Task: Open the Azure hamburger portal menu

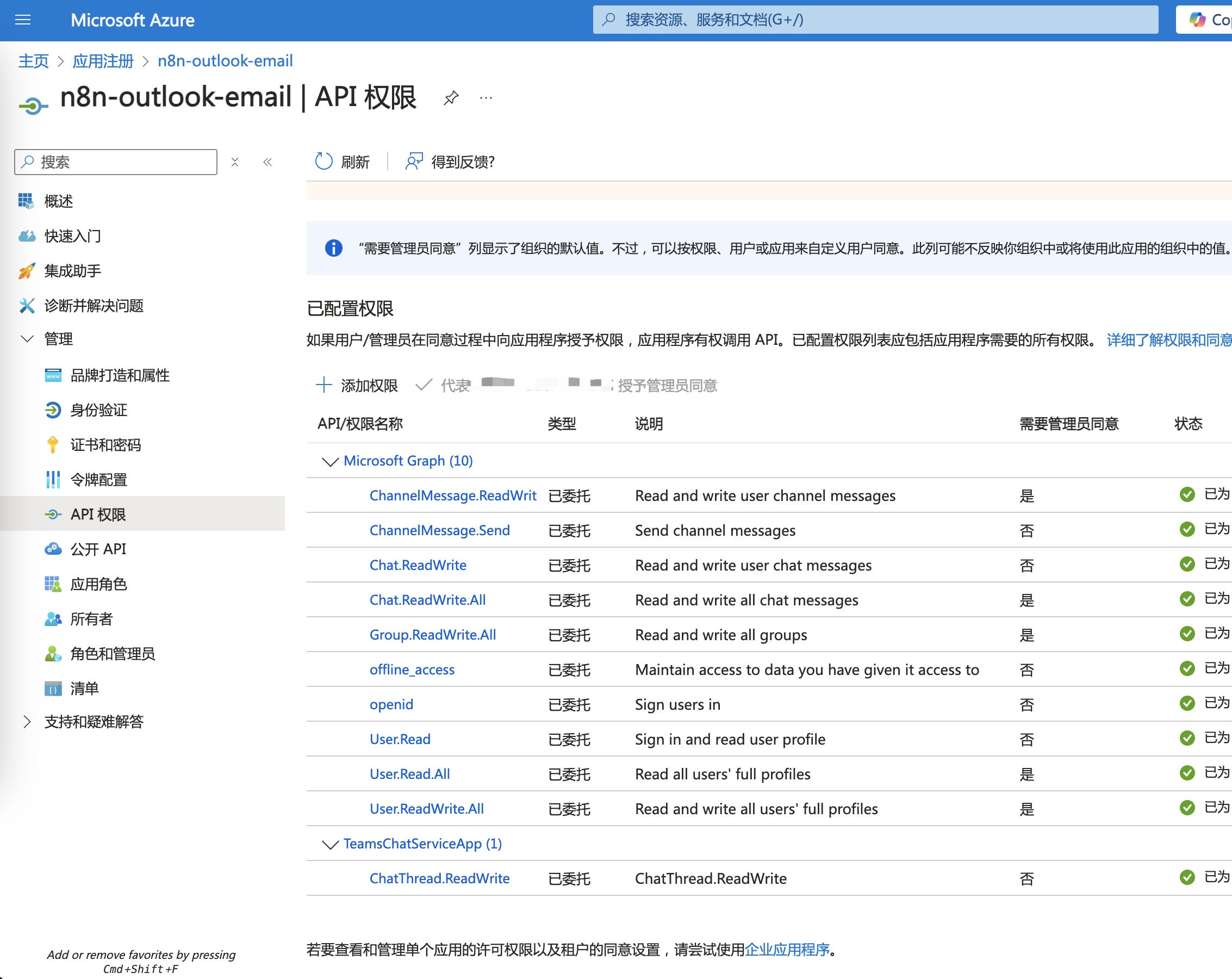Action: pos(23,20)
